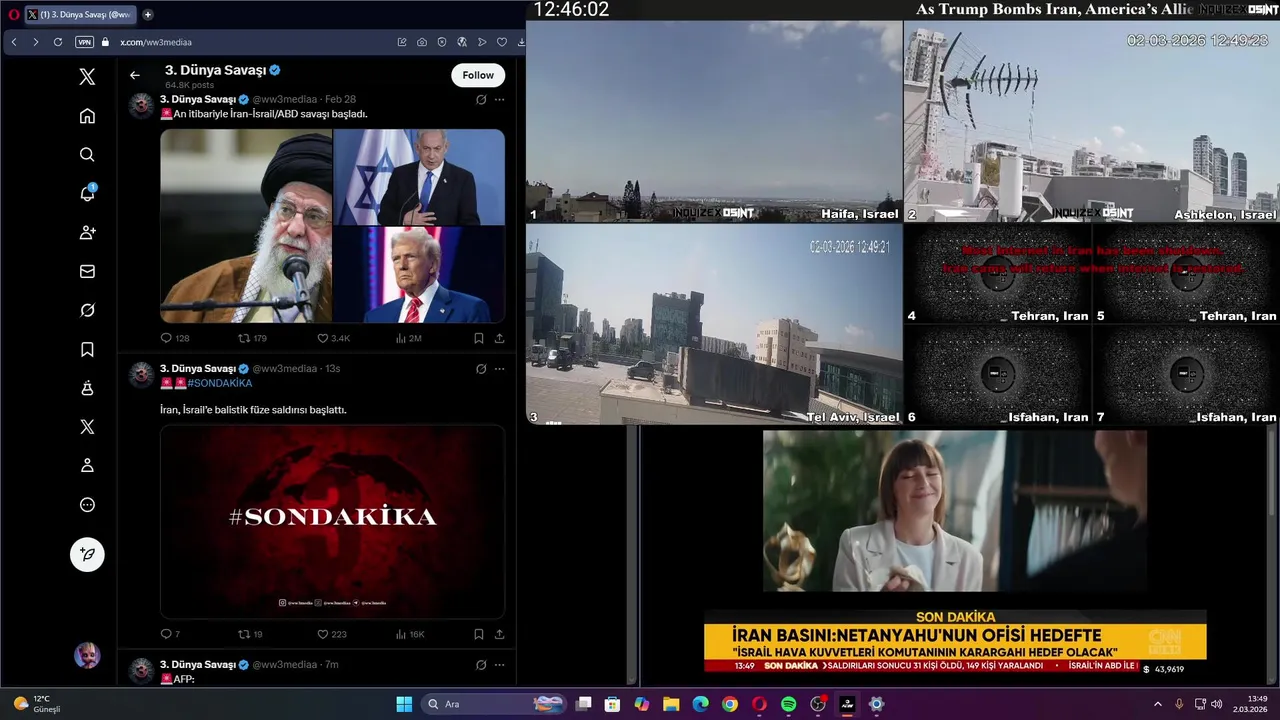The image size is (1280, 720).
Task: Click the compose Post feather button
Action: pos(87,554)
